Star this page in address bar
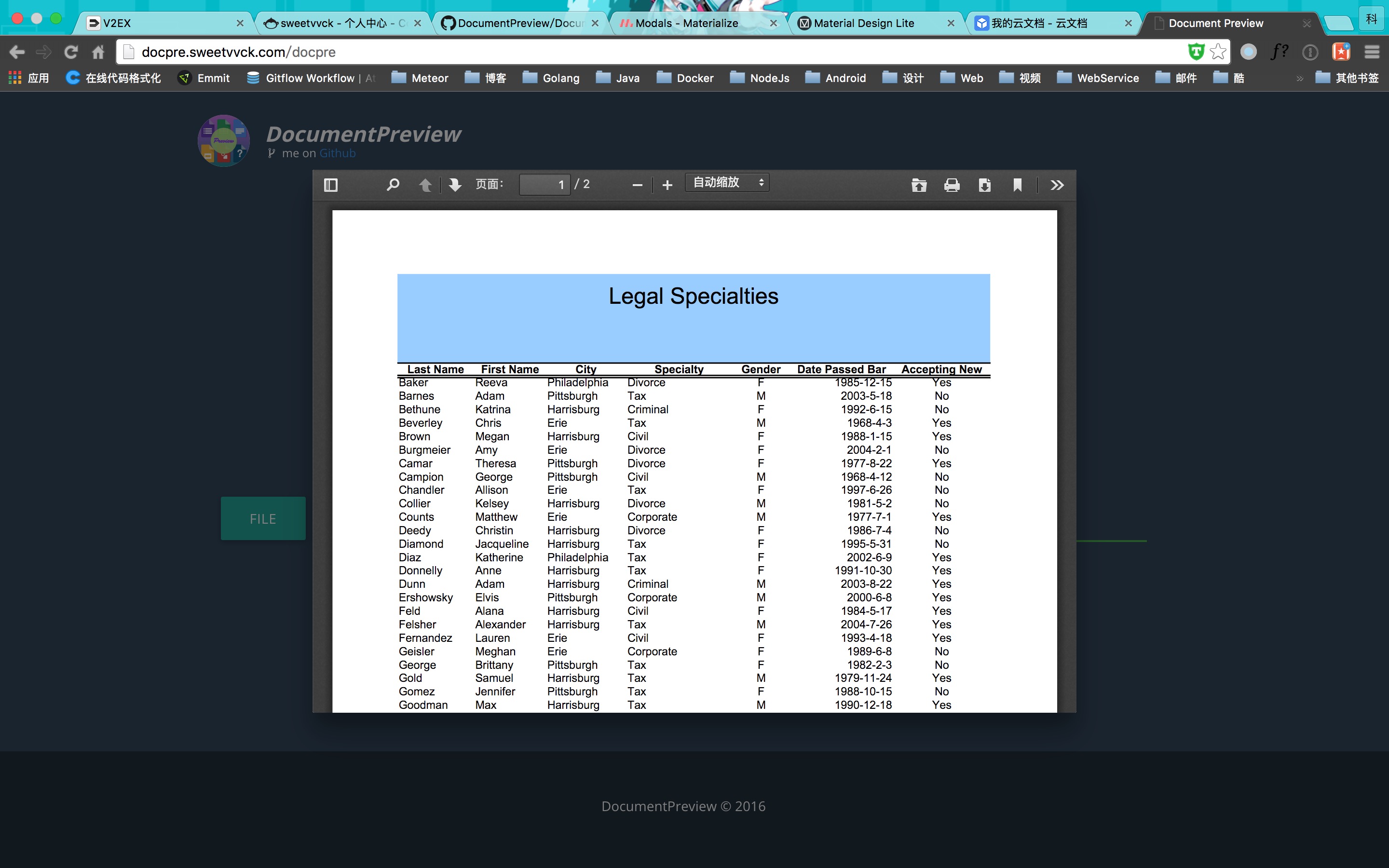 (x=1217, y=52)
